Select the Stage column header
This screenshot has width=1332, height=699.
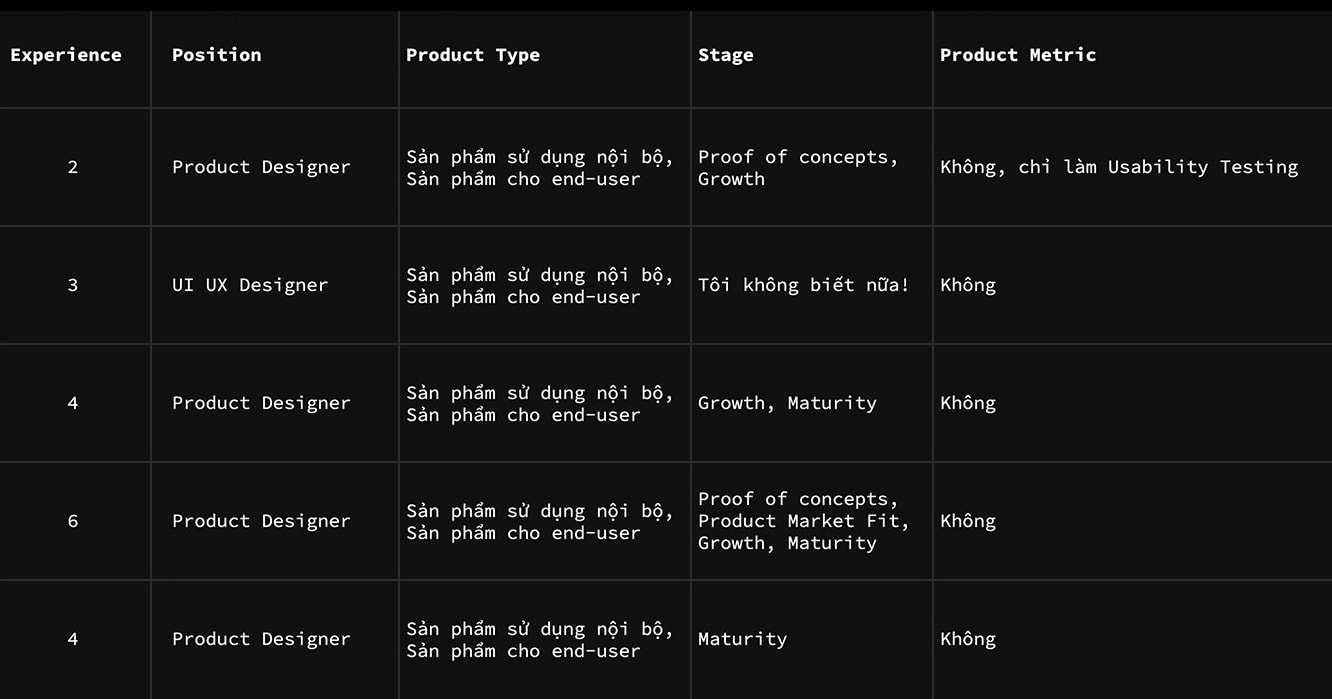click(x=725, y=55)
